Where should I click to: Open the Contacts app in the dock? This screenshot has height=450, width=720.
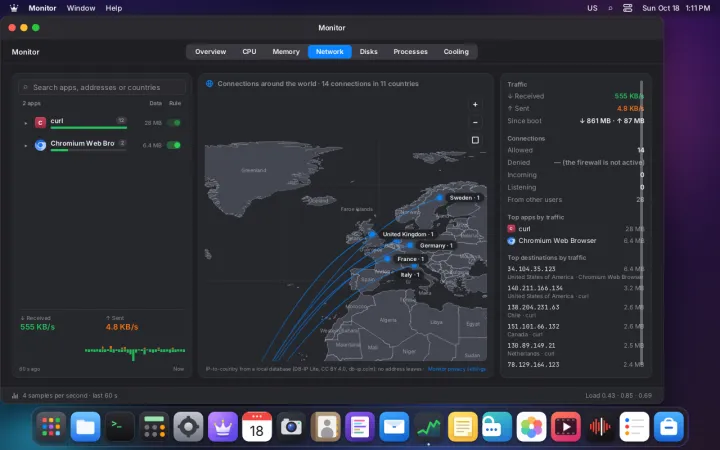pyautogui.click(x=326, y=427)
